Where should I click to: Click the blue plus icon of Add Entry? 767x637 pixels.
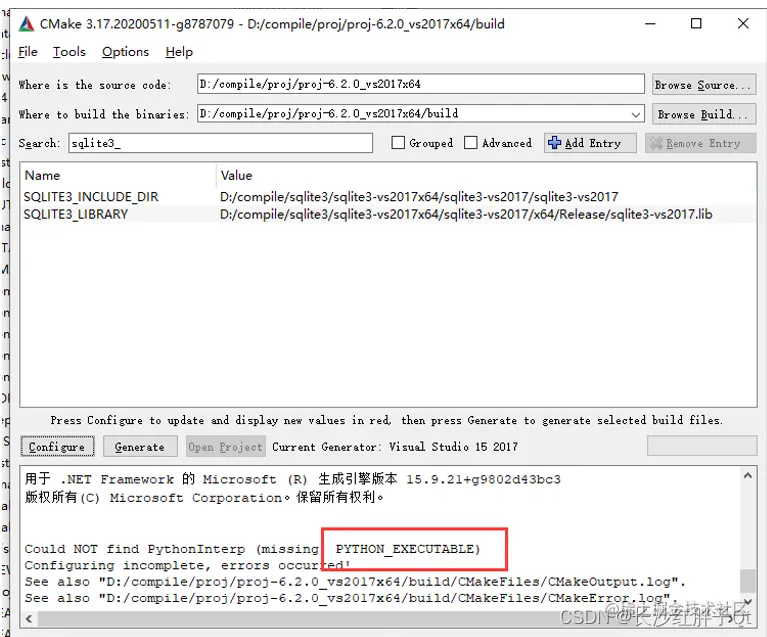(x=554, y=143)
